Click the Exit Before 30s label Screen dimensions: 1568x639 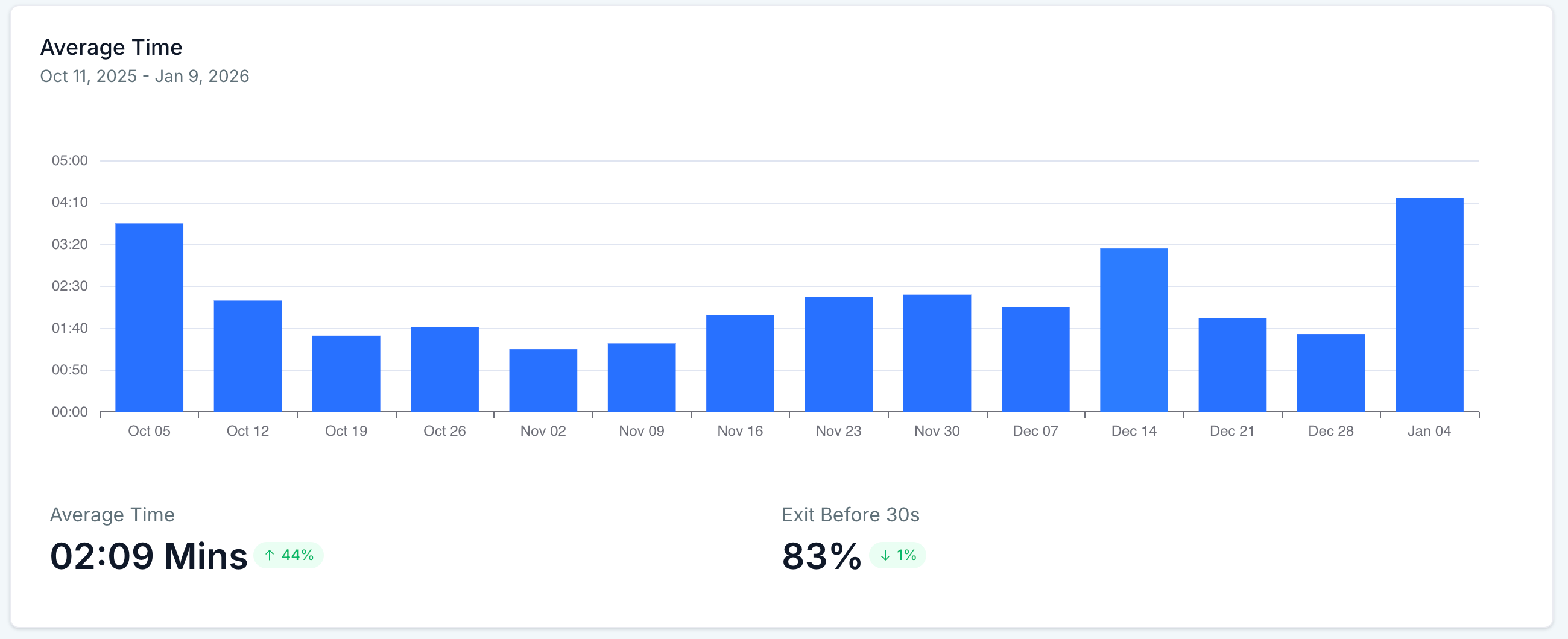(850, 514)
